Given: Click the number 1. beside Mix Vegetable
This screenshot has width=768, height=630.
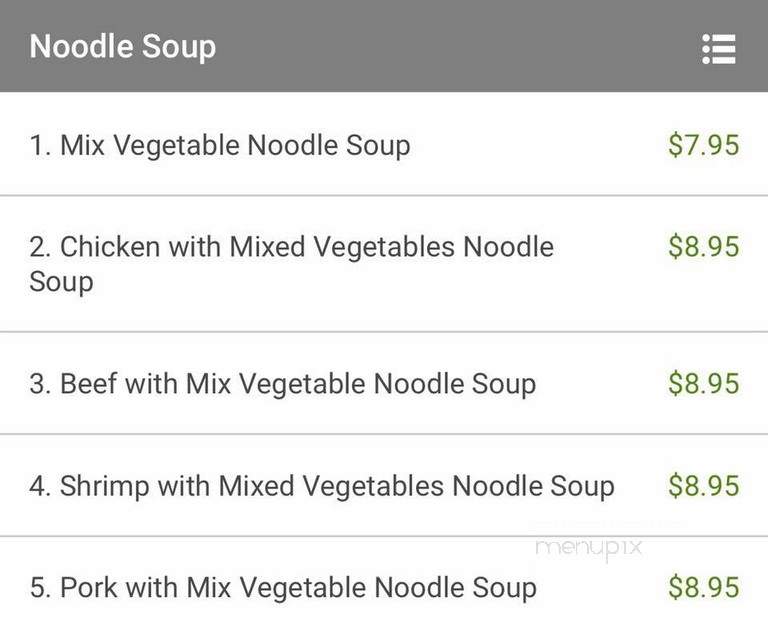Looking at the screenshot, I should (x=40, y=145).
